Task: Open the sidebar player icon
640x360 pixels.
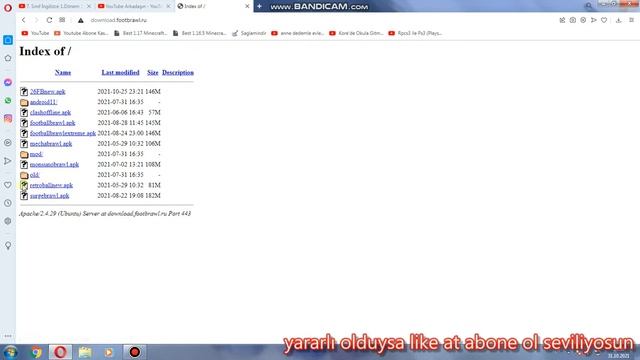Action: 8,143
